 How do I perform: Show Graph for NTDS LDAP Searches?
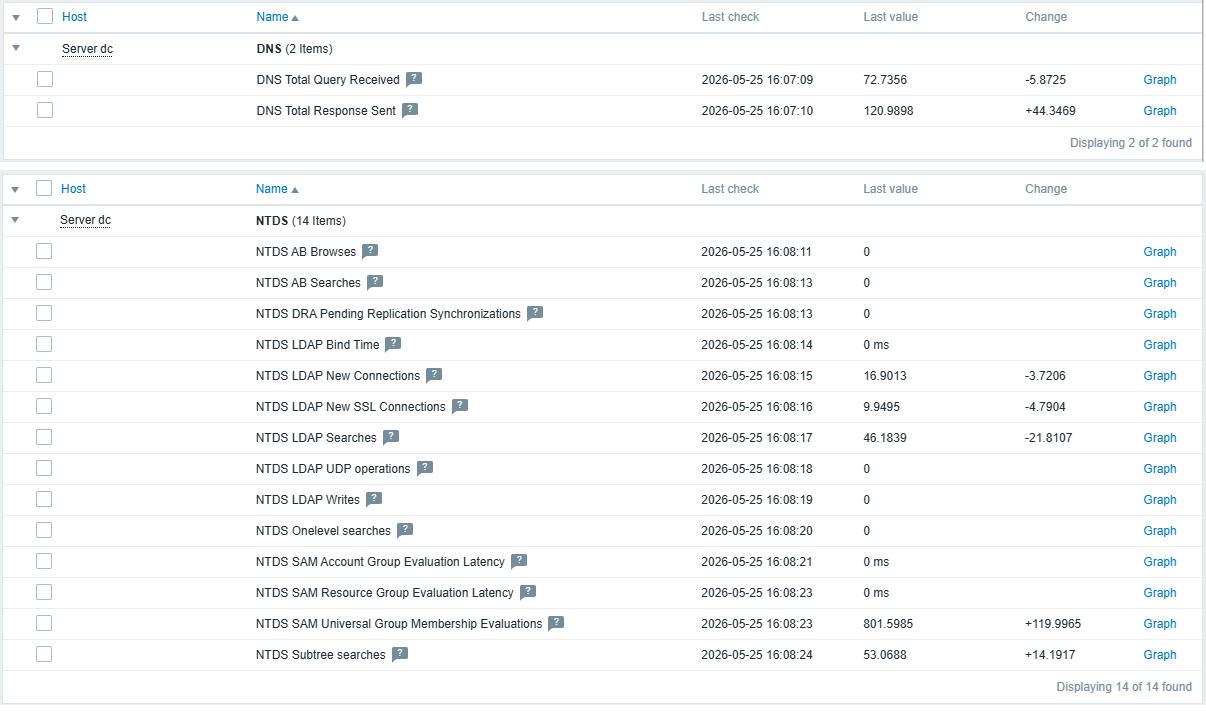click(x=1160, y=438)
